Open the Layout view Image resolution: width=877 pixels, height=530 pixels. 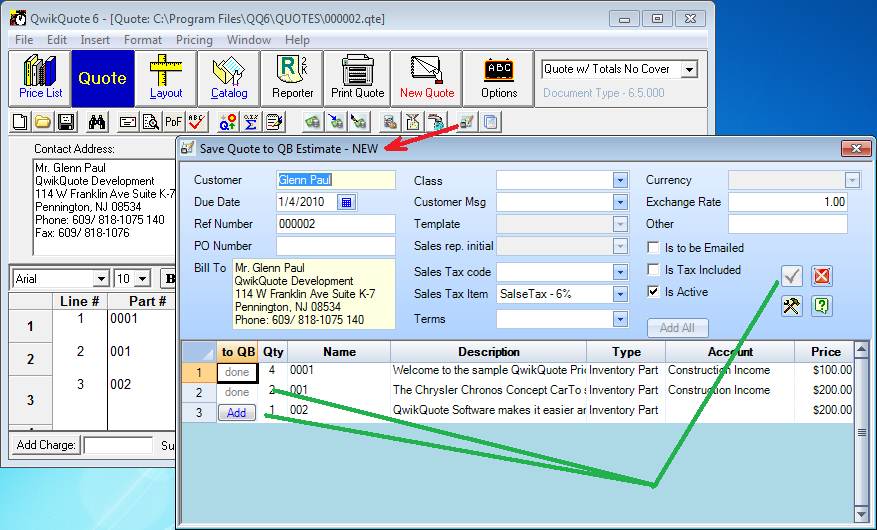[166, 78]
